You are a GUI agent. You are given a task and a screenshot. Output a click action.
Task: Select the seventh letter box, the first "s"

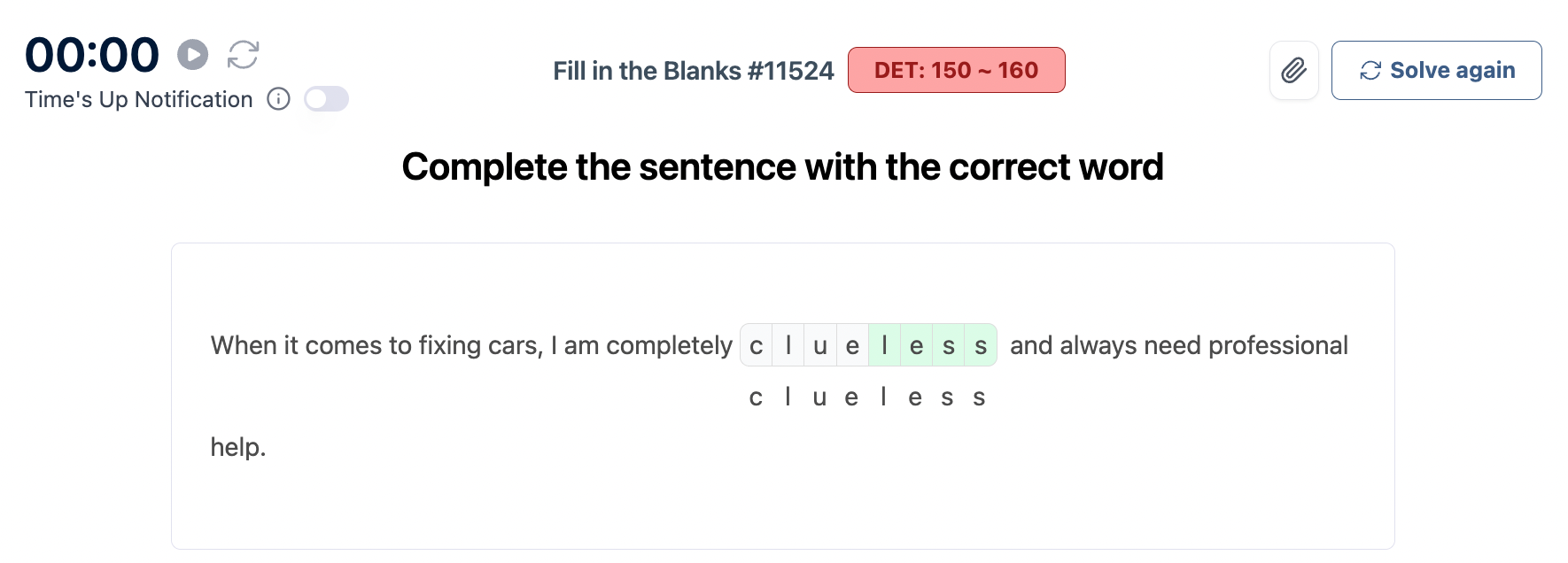948,345
